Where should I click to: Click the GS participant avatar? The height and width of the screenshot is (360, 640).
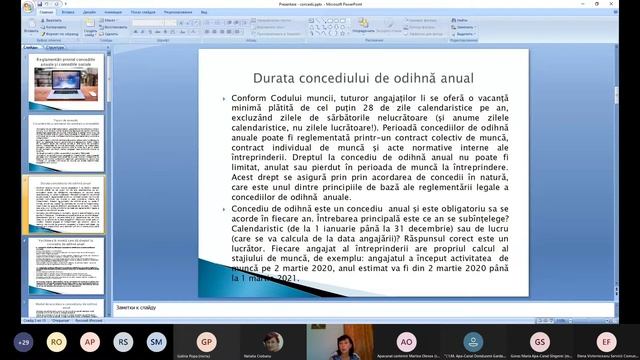coord(540,342)
